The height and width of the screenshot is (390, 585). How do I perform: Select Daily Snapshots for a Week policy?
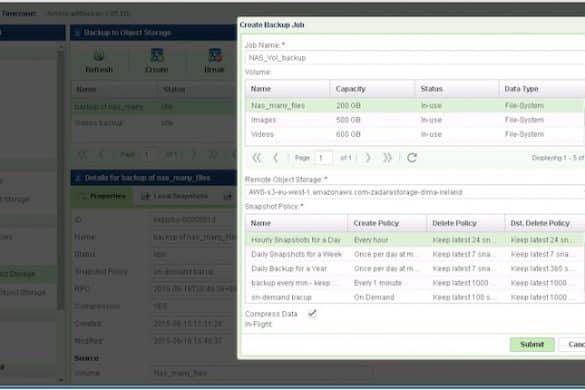(415, 254)
